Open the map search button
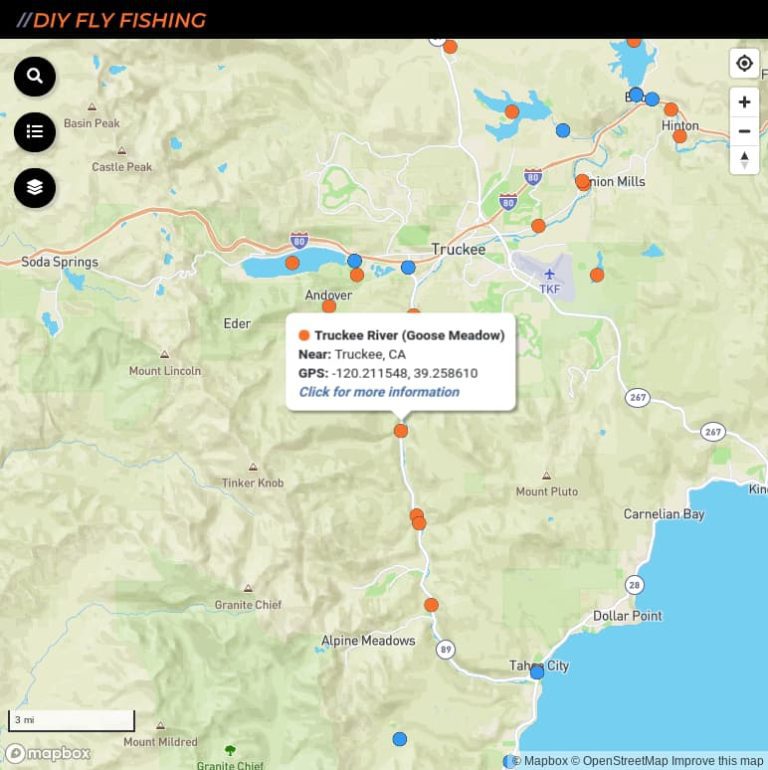Viewport: 768px width, 770px height. pos(35,76)
